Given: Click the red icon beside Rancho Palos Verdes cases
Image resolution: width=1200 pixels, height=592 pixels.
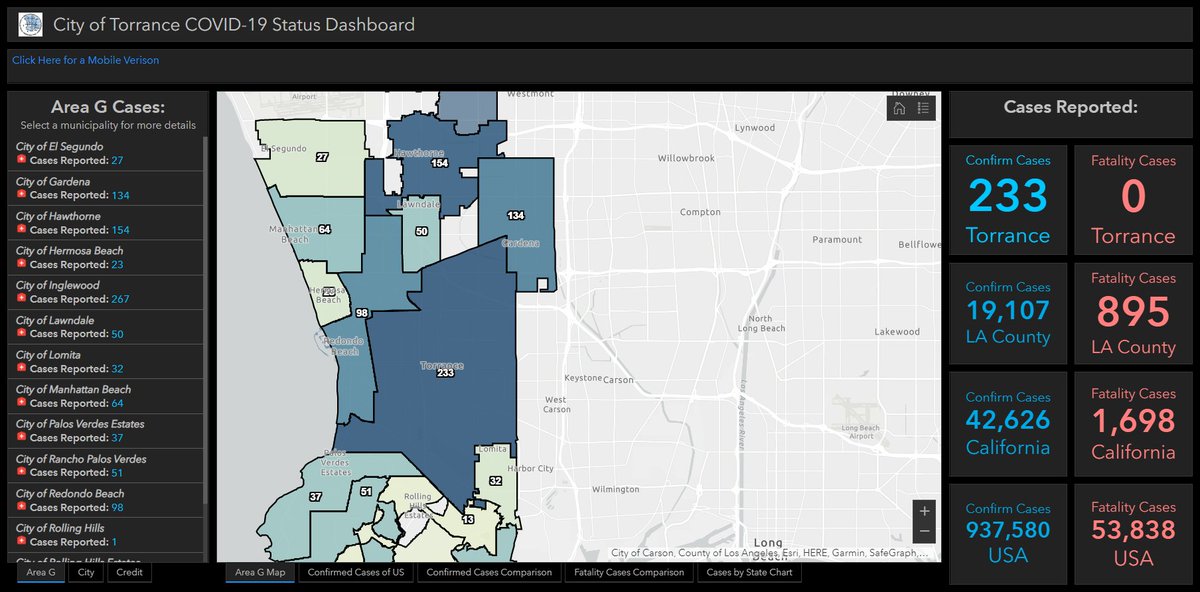Looking at the screenshot, I should click(22, 473).
